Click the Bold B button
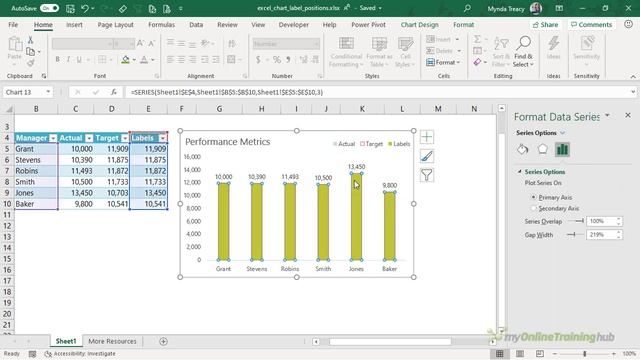This screenshot has height=360, width=640. pyautogui.click(x=57, y=60)
